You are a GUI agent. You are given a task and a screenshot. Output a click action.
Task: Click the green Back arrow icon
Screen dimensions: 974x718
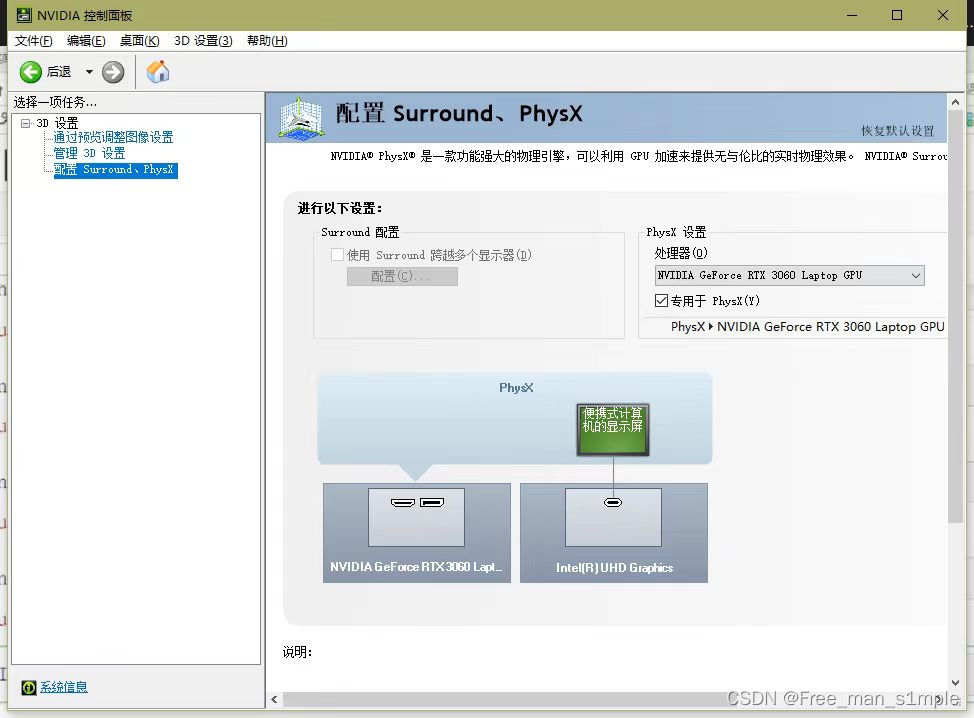30,72
